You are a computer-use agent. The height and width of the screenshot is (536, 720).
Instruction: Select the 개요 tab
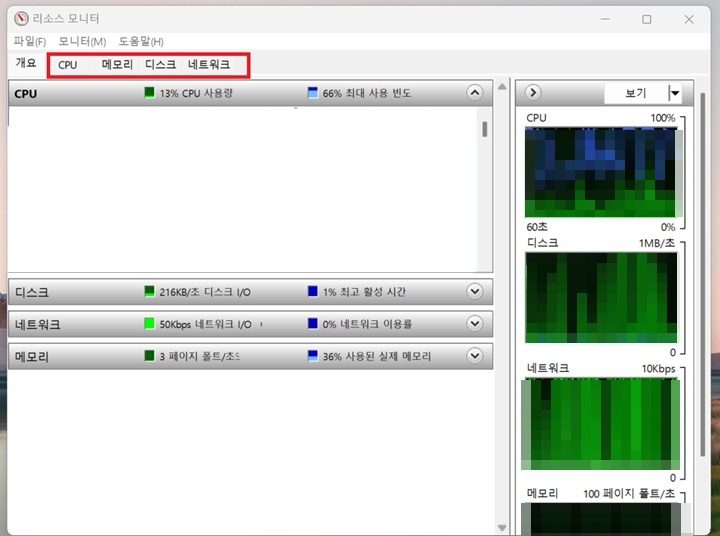pos(26,63)
